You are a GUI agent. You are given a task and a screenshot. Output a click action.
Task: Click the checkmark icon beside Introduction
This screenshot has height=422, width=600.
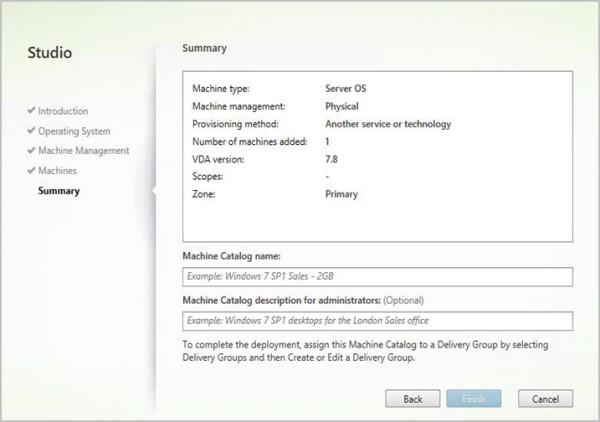(31, 111)
